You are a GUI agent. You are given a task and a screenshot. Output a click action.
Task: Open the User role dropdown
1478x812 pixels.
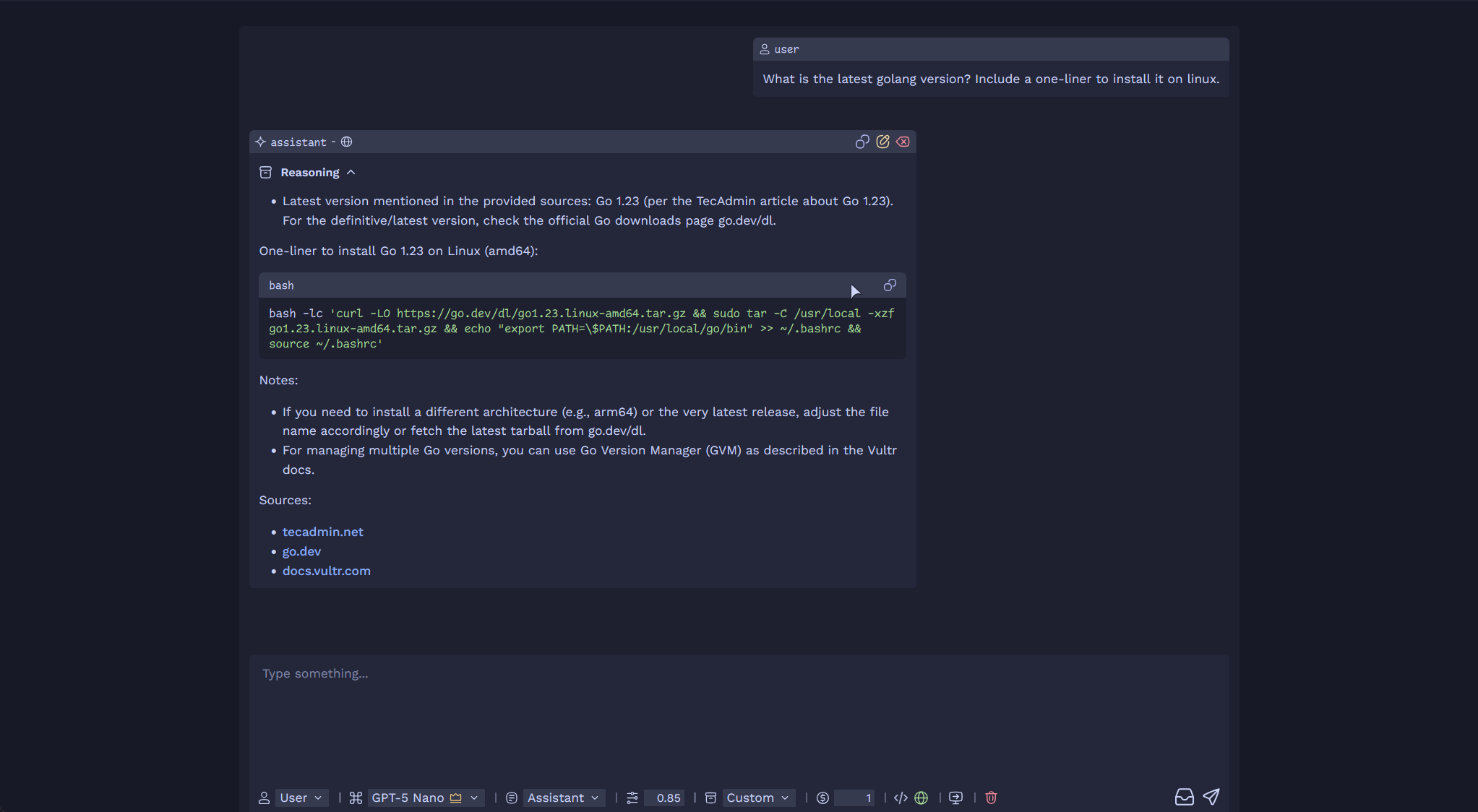tap(301, 798)
